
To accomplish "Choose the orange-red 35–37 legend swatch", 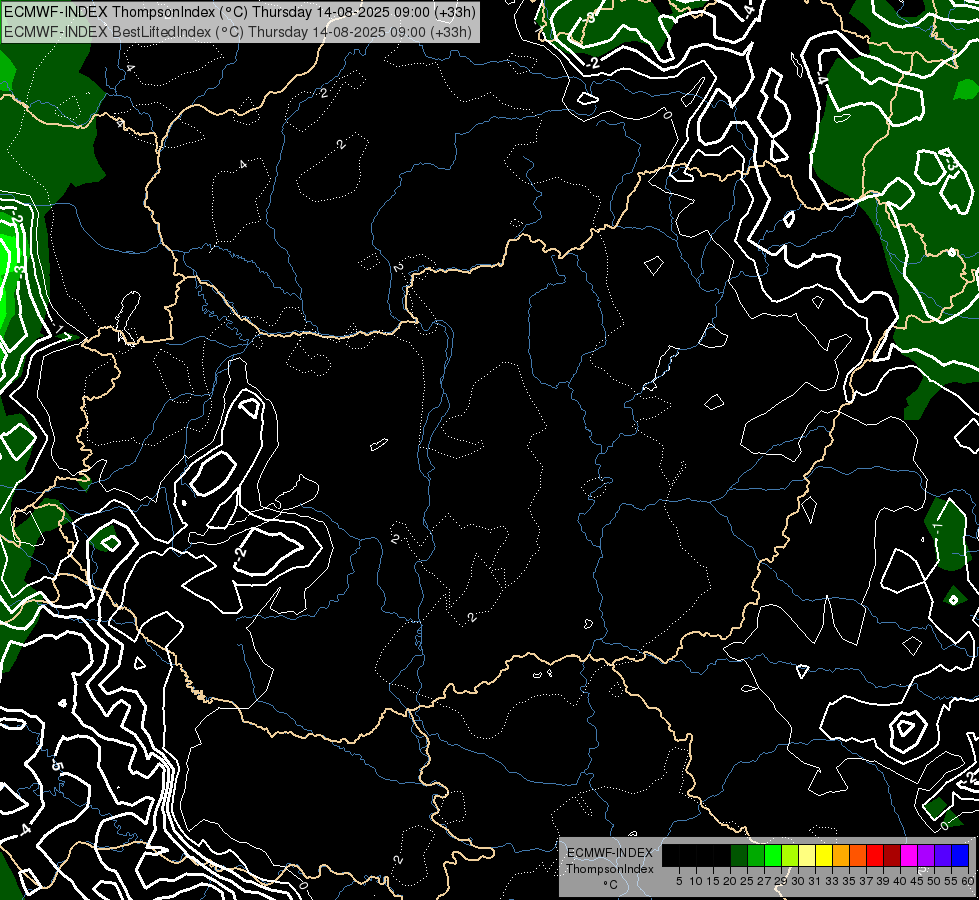I will click(x=858, y=856).
